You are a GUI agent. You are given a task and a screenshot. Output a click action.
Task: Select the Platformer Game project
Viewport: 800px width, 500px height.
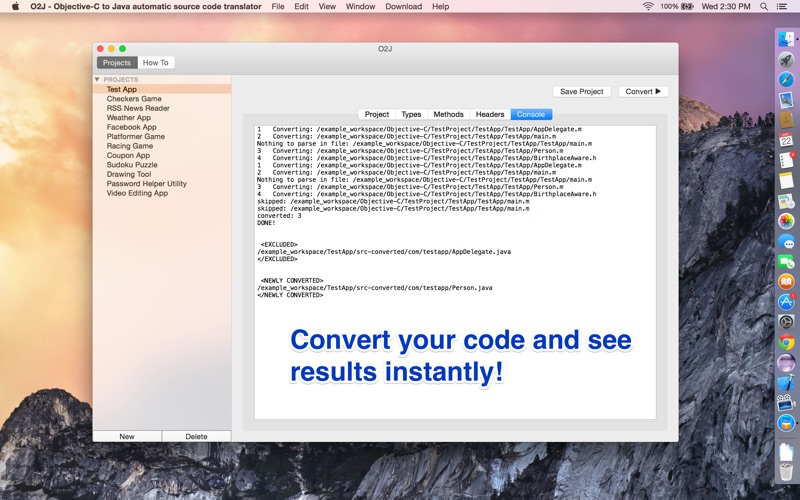(162, 136)
